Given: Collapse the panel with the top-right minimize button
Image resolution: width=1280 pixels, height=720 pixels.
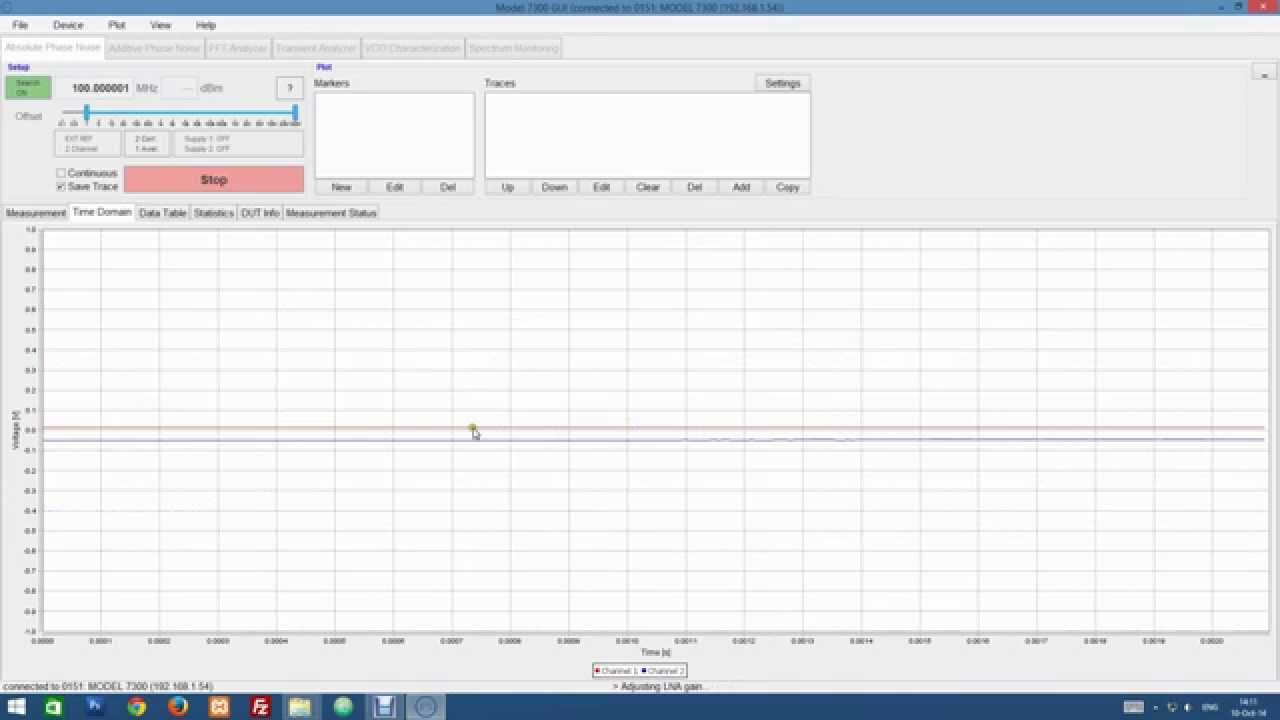Looking at the screenshot, I should pyautogui.click(x=1264, y=74).
